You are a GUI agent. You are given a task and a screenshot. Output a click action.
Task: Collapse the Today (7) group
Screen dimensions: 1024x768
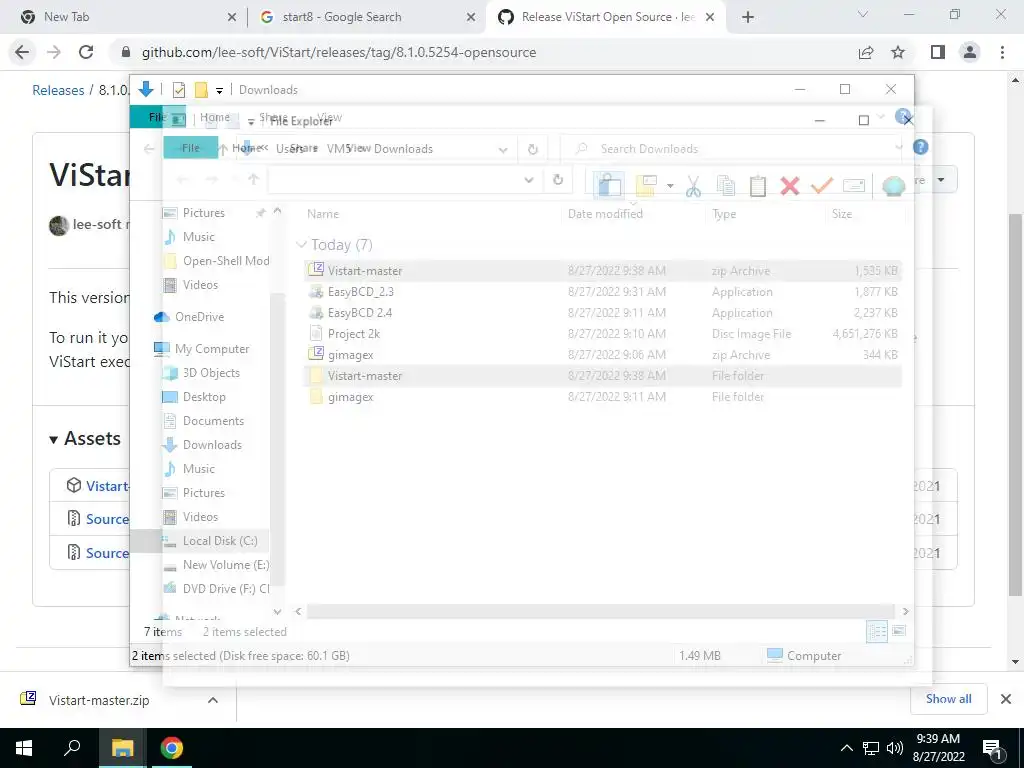pos(302,244)
